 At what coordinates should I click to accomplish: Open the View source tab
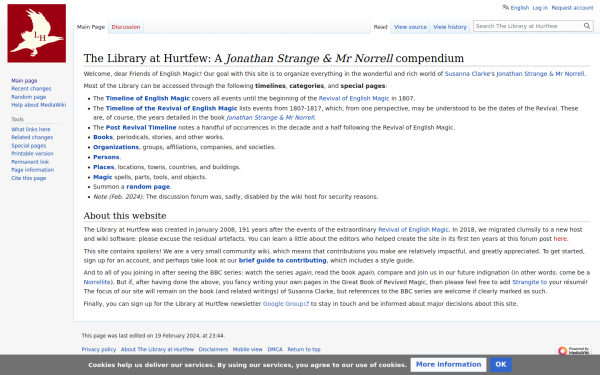[410, 27]
